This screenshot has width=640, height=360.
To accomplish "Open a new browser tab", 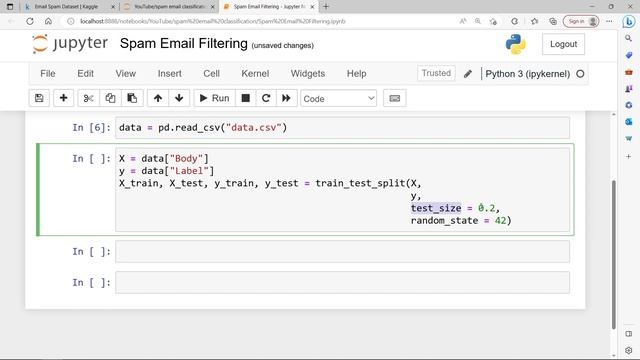I will click(326, 7).
